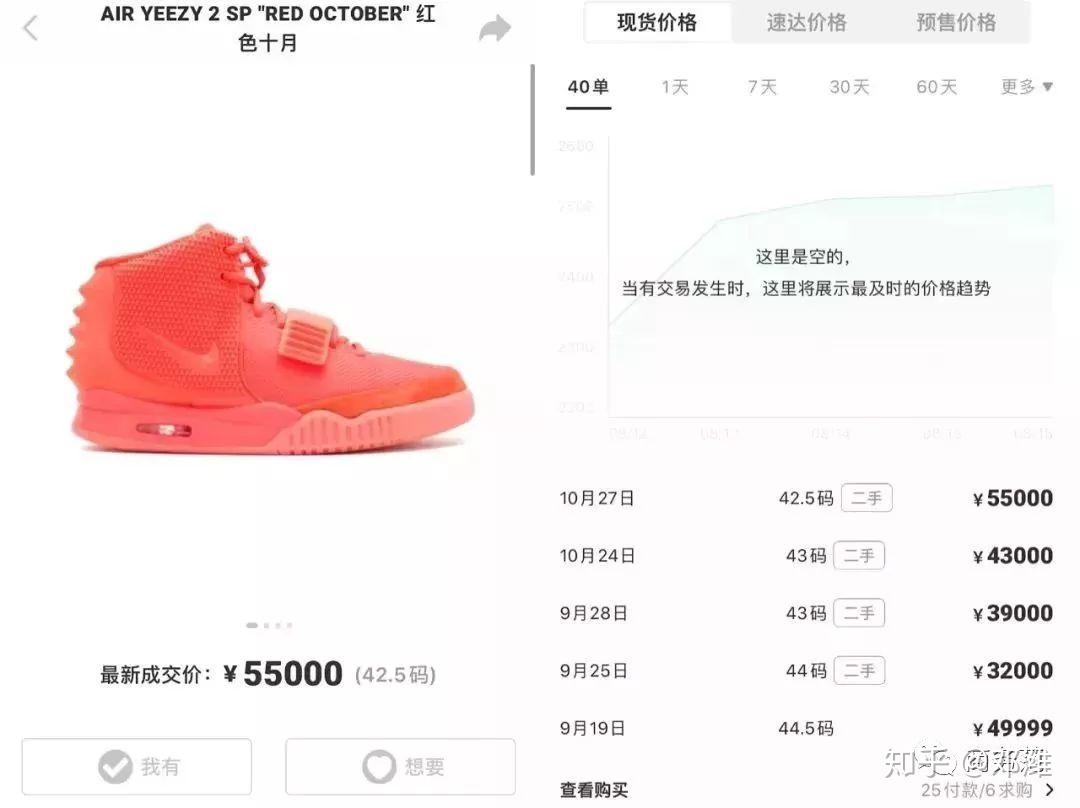Switch to the 速达价格 tab

807,23
